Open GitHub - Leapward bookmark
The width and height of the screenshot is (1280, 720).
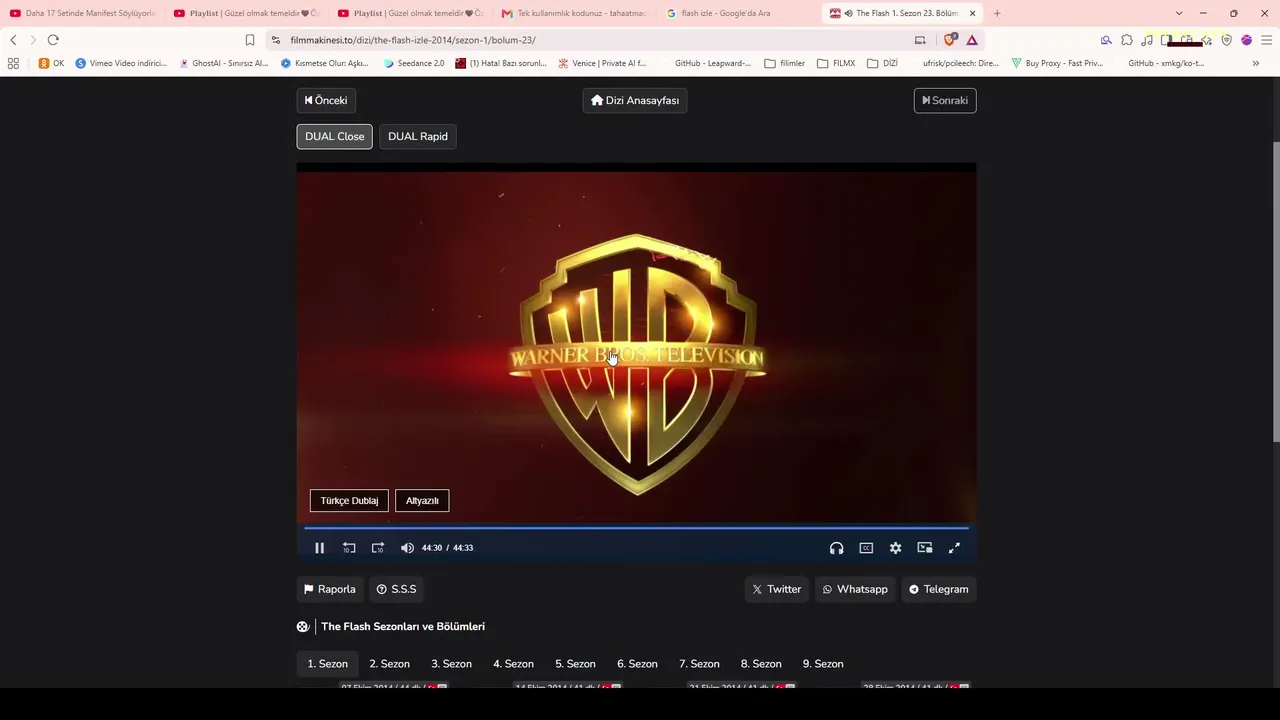pyautogui.click(x=712, y=63)
